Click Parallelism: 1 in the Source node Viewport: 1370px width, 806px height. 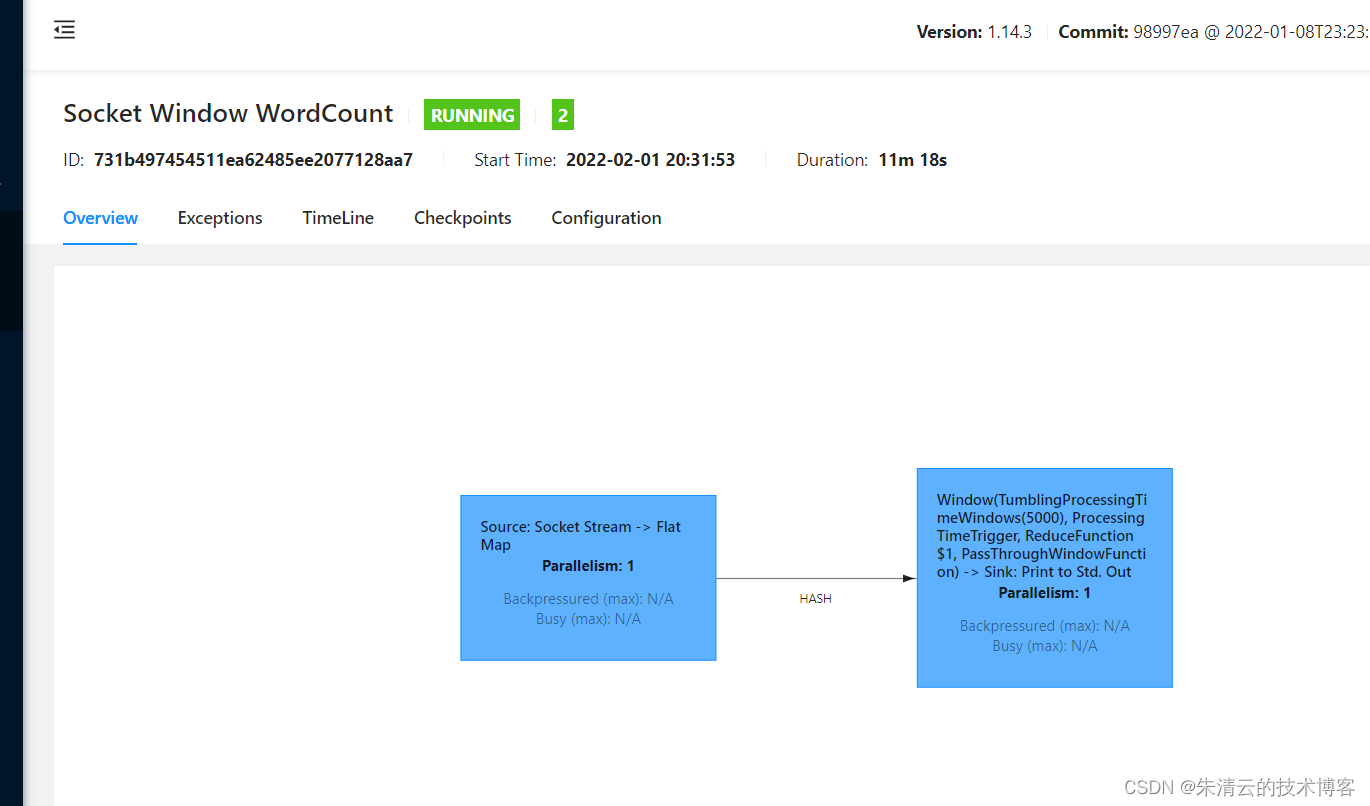(588, 566)
